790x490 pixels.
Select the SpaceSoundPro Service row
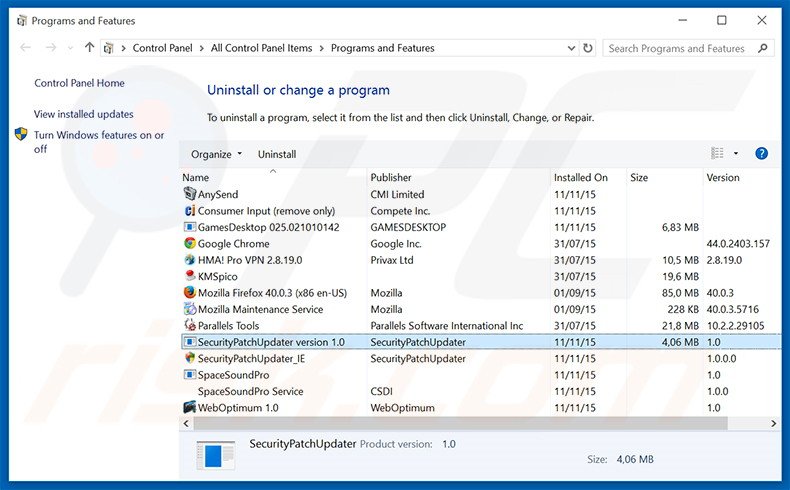coord(480,391)
